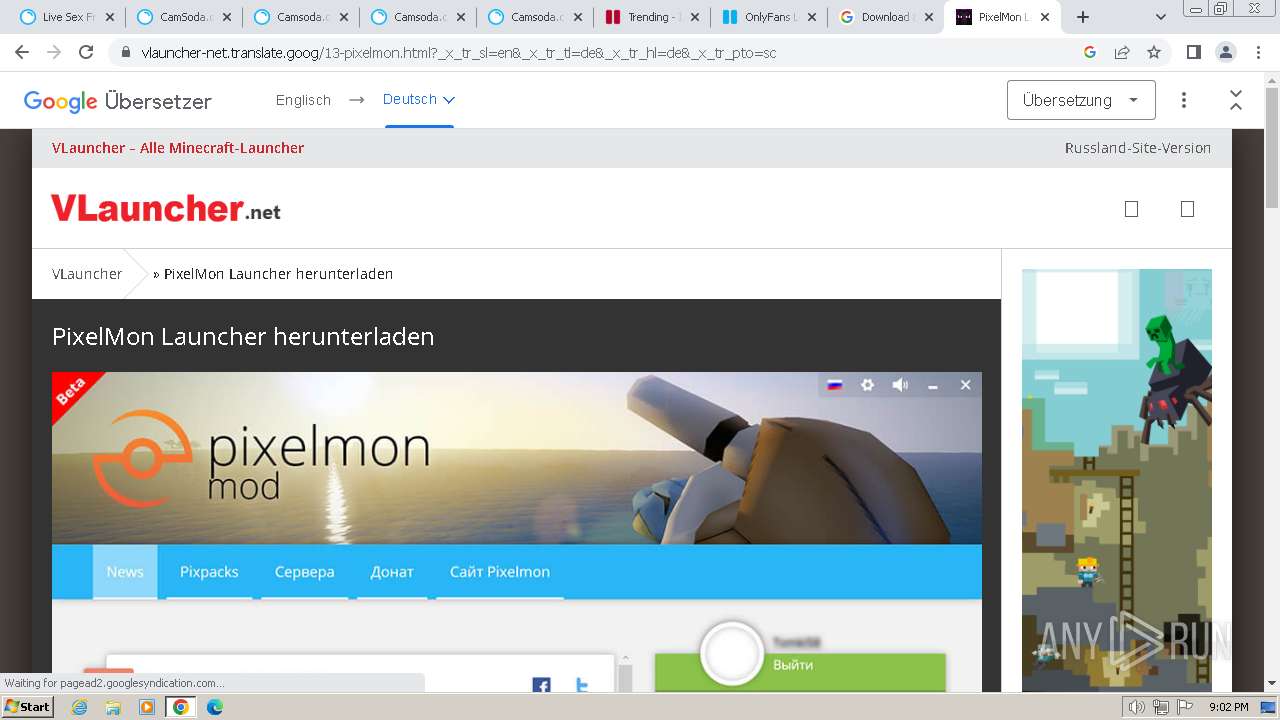Viewport: 1280px width, 720px height.
Task: Select source language Englisch
Action: pyautogui.click(x=303, y=100)
